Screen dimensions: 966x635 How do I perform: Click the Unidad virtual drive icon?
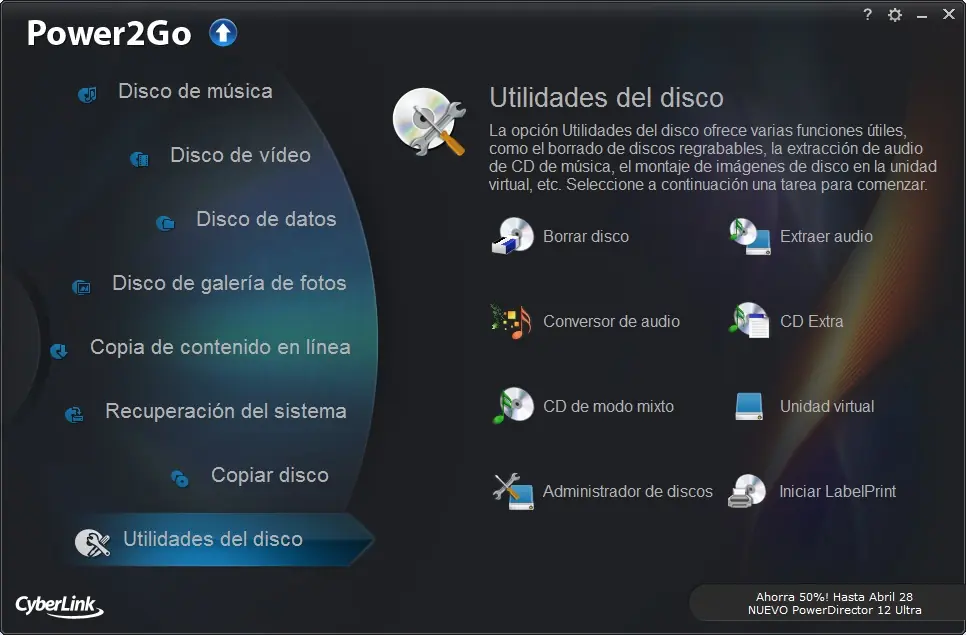749,406
